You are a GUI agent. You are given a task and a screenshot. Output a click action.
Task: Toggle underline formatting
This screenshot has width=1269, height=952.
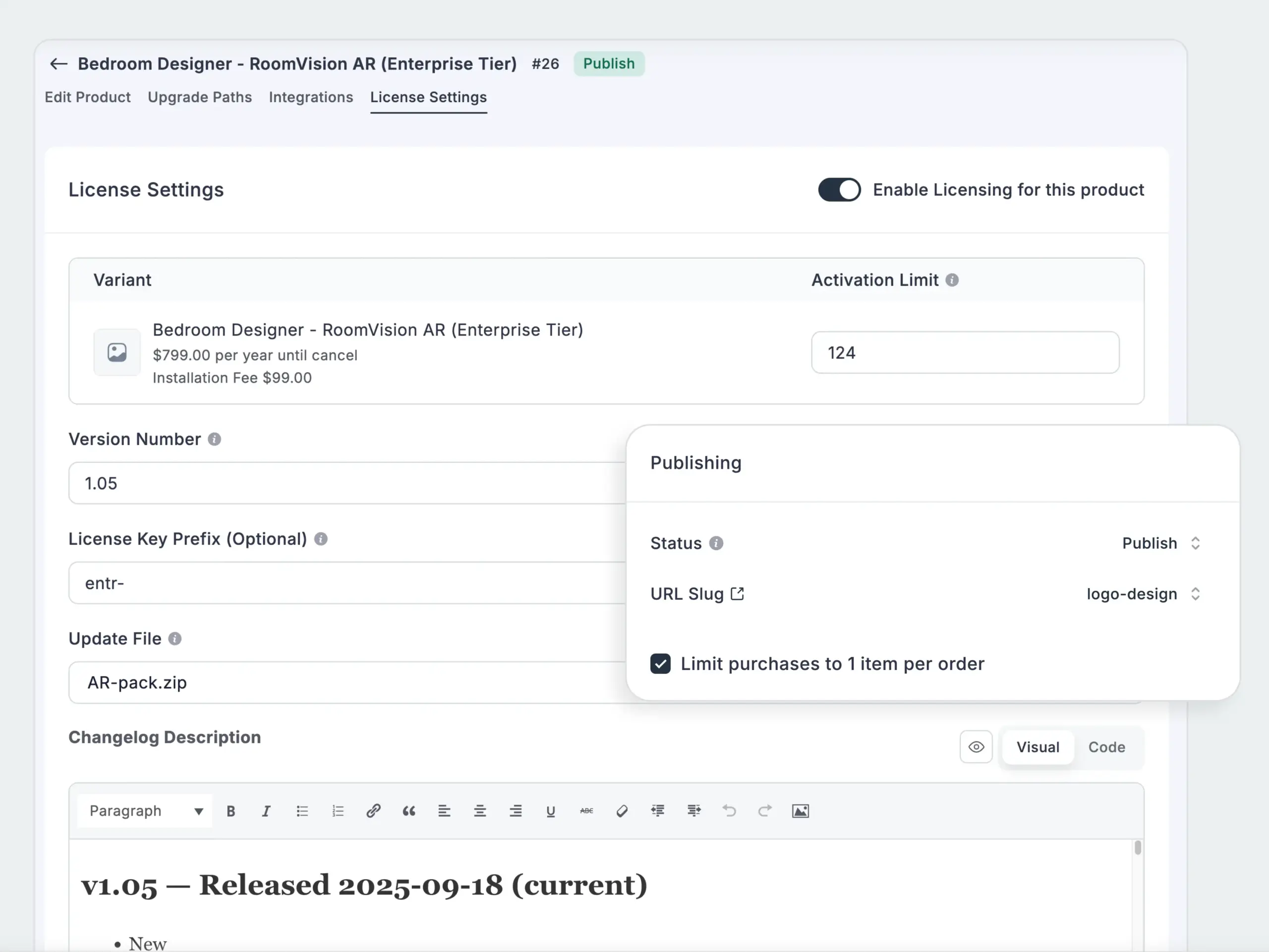tap(551, 811)
